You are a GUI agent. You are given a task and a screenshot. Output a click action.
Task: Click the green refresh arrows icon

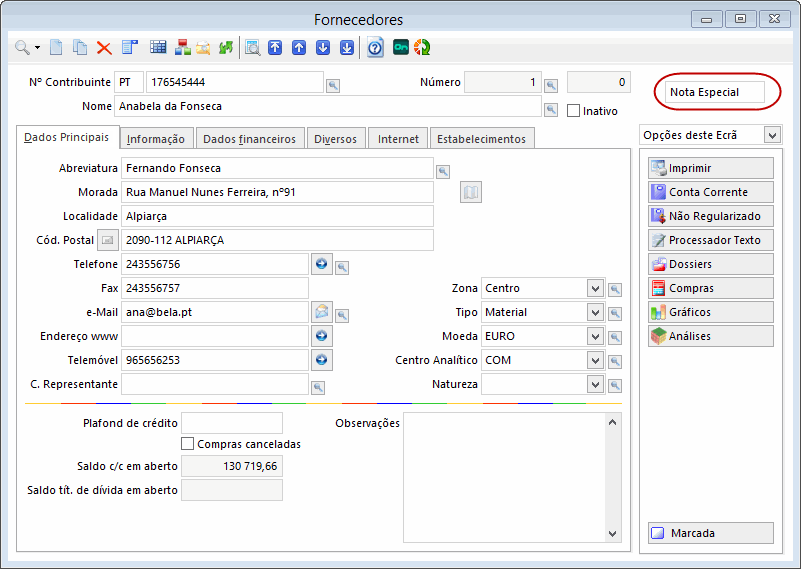pyautogui.click(x=226, y=48)
